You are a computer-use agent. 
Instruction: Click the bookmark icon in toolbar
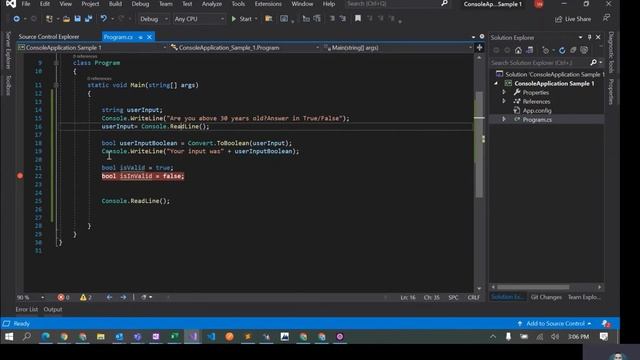(358, 19)
